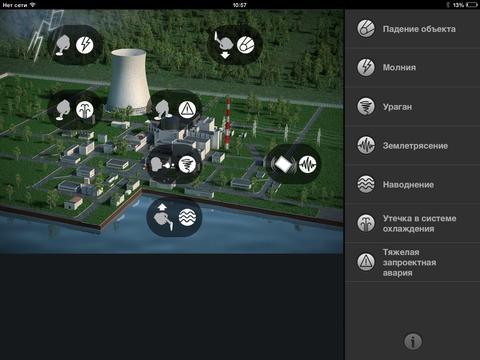Tap the severe accident warning hotspot
This screenshot has width=480, height=360.
[175, 109]
